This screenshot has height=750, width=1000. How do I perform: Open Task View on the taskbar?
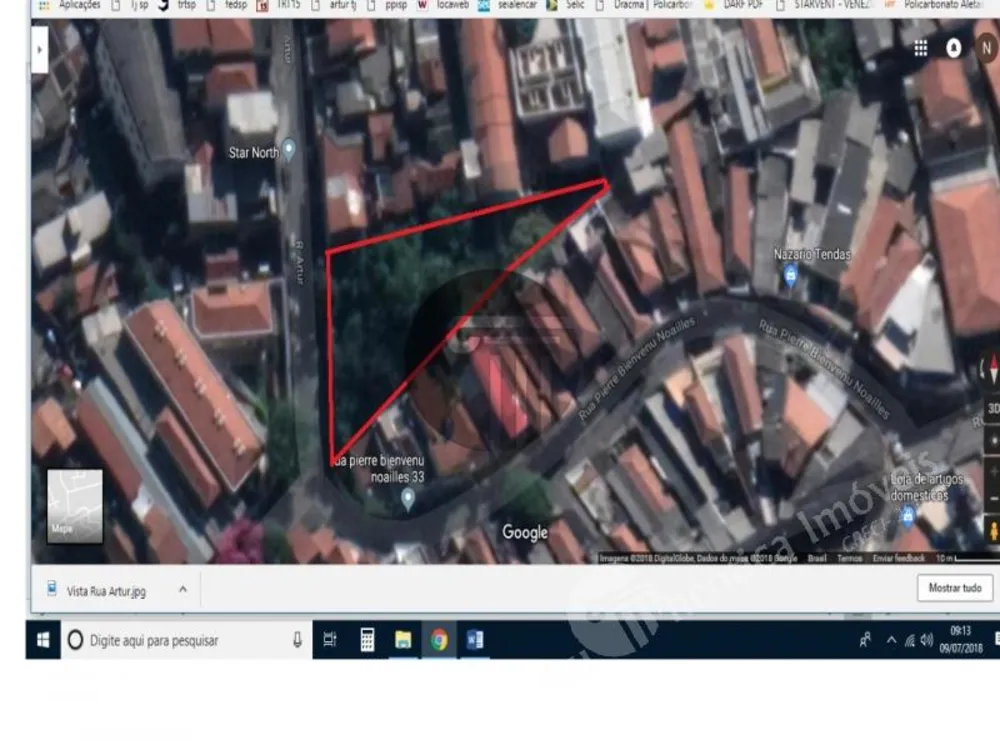pos(330,640)
